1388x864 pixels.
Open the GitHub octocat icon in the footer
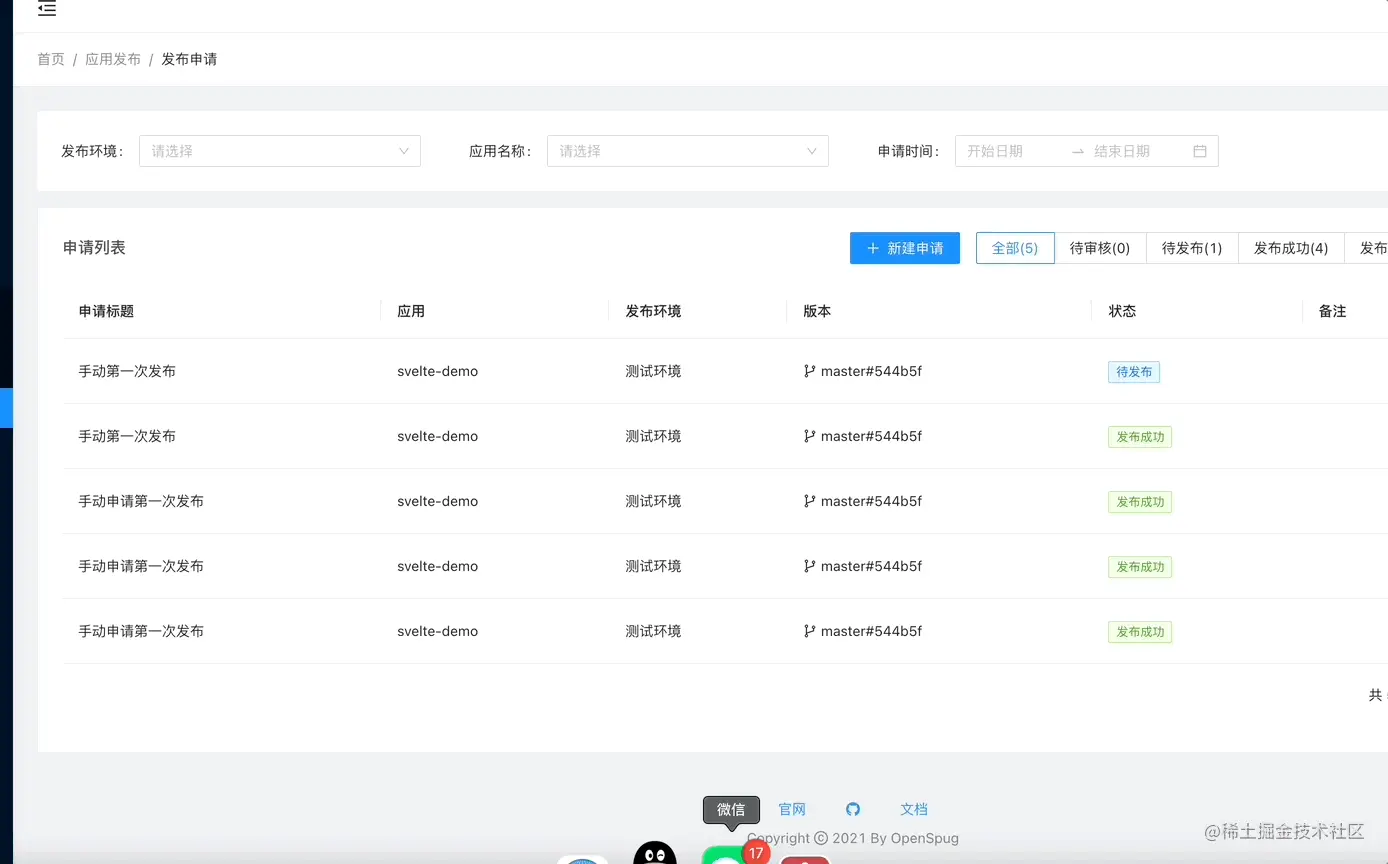pos(853,809)
